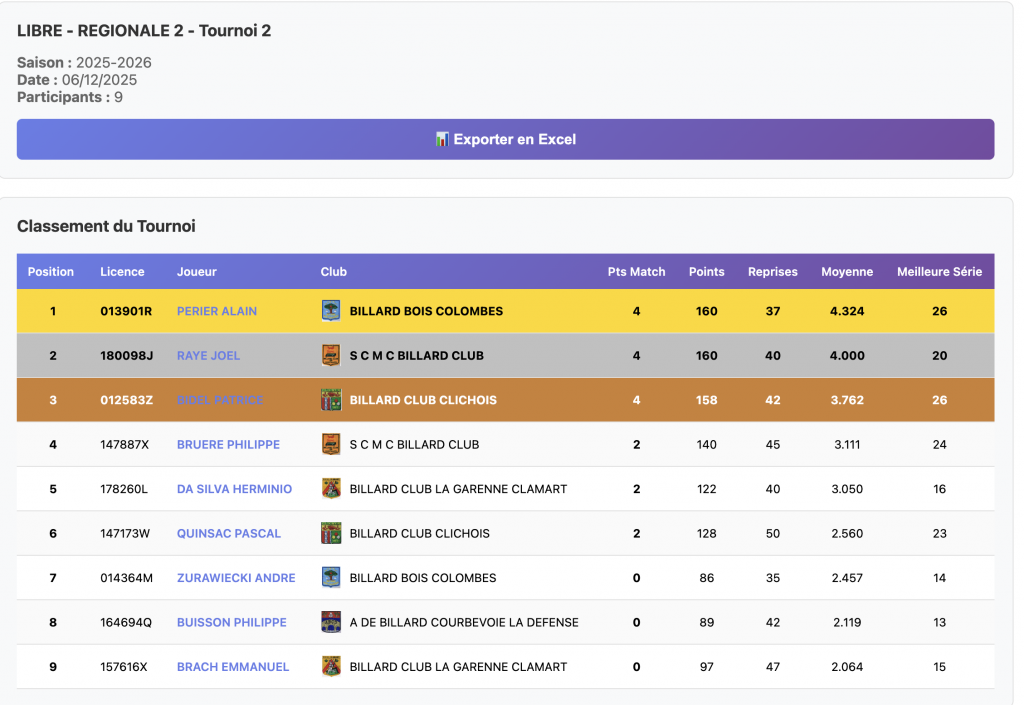Click the Courbevoie La Defense club crest
This screenshot has width=1024, height=705.
[331, 622]
